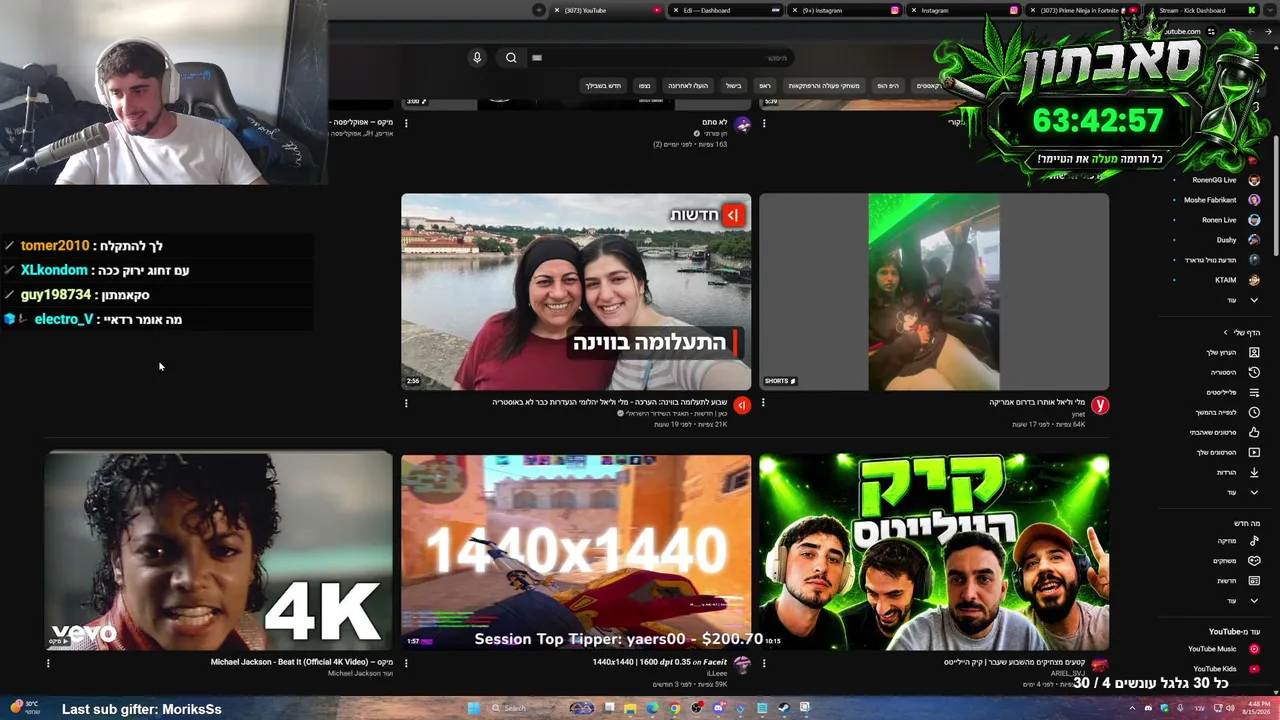The image size is (1280, 720).
Task: Open the taskbar clock and date
Action: (x=1257, y=708)
